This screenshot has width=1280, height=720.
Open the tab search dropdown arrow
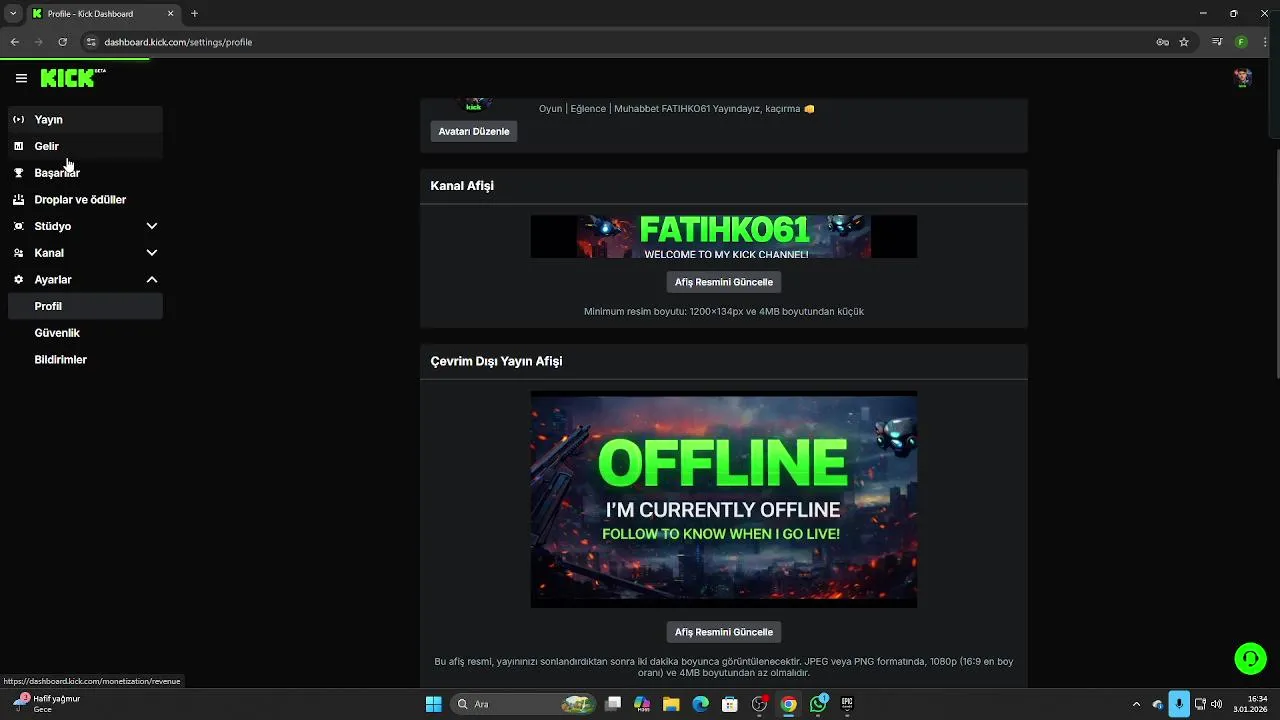[12, 13]
